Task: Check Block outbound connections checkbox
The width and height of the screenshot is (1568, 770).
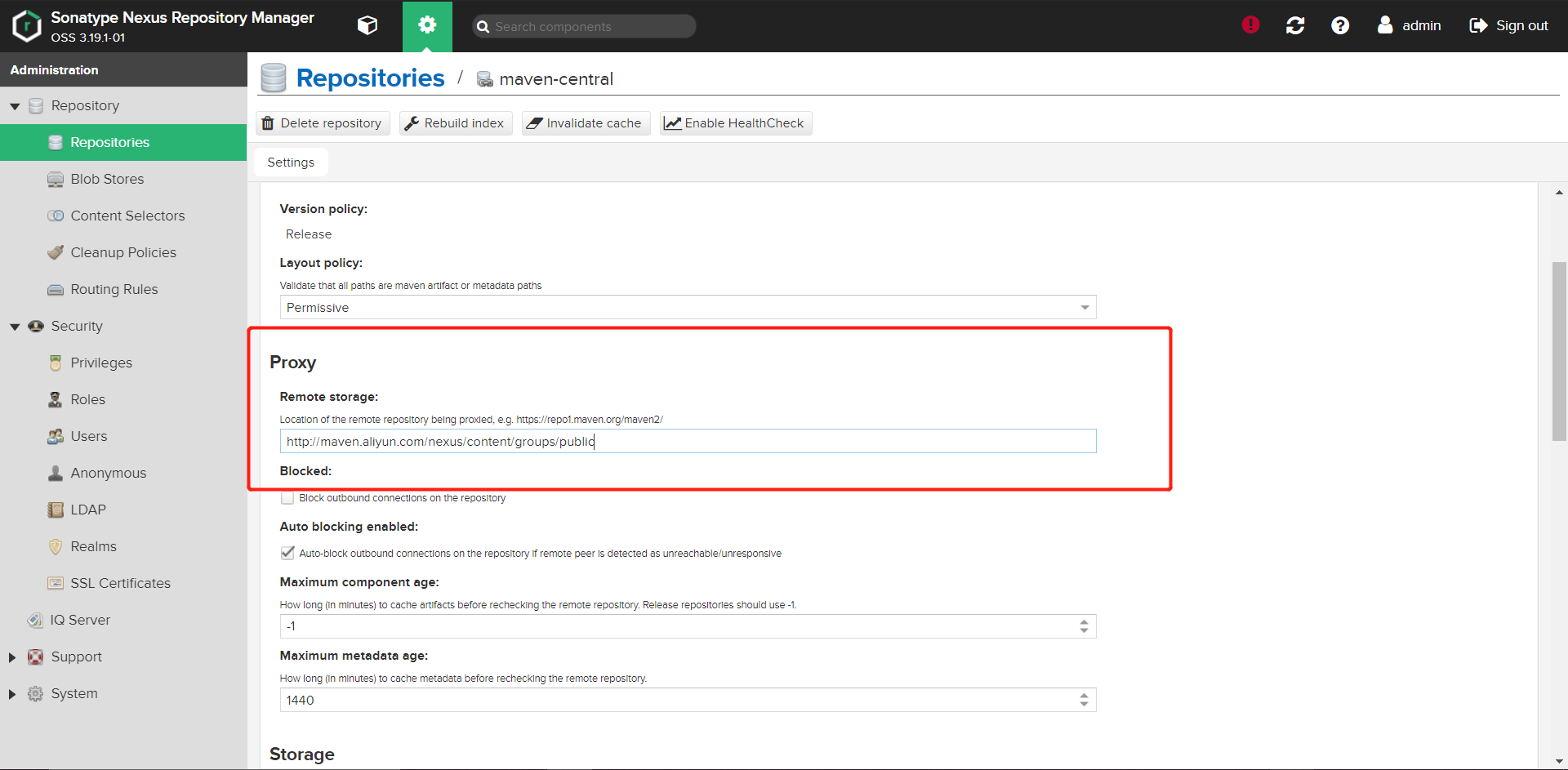Action: [x=287, y=498]
